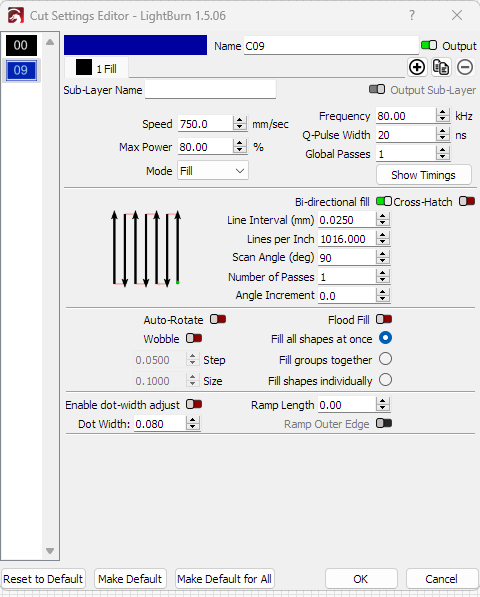
Task: Select Fill shapes individually option
Action: click(x=385, y=380)
